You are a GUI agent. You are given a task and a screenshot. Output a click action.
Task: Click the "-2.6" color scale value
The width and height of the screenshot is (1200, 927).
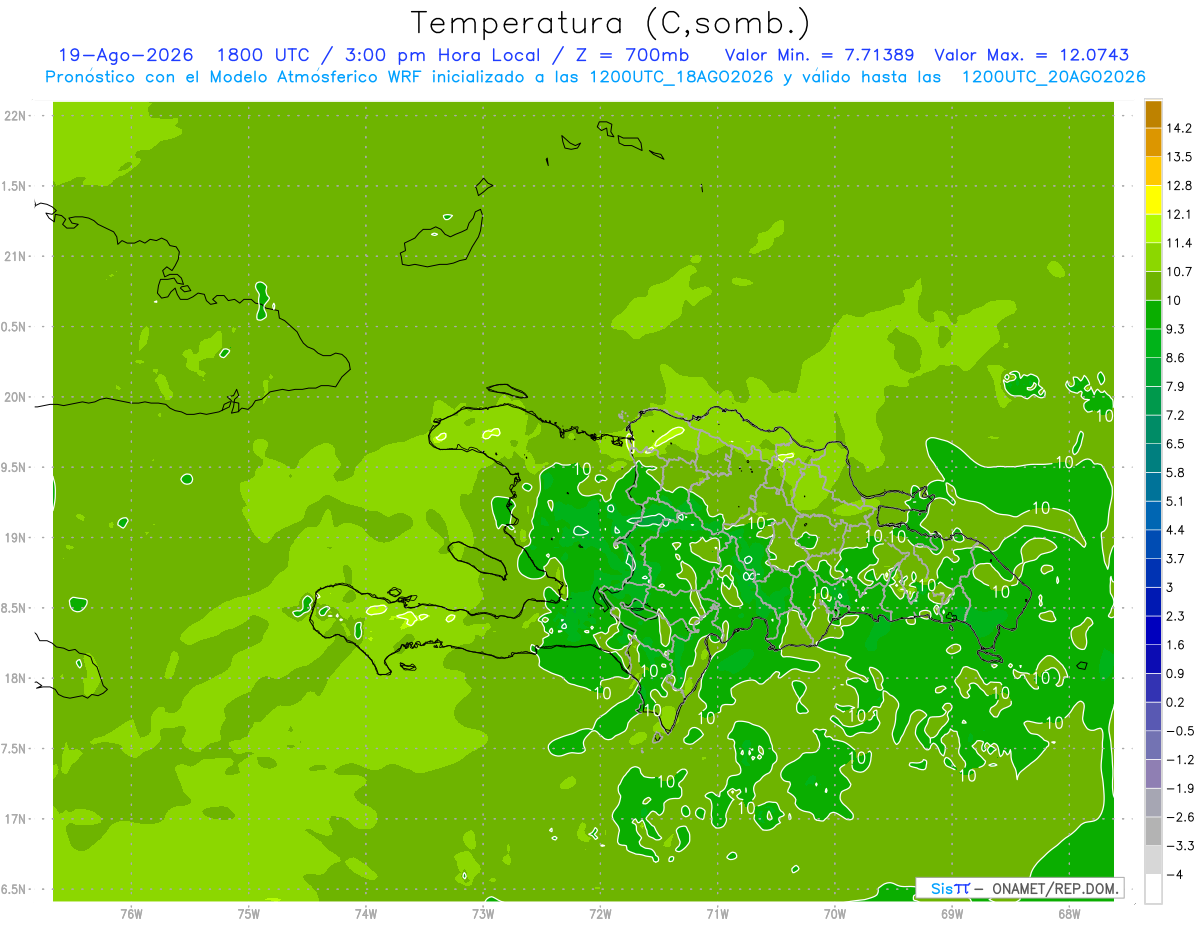point(1180,817)
